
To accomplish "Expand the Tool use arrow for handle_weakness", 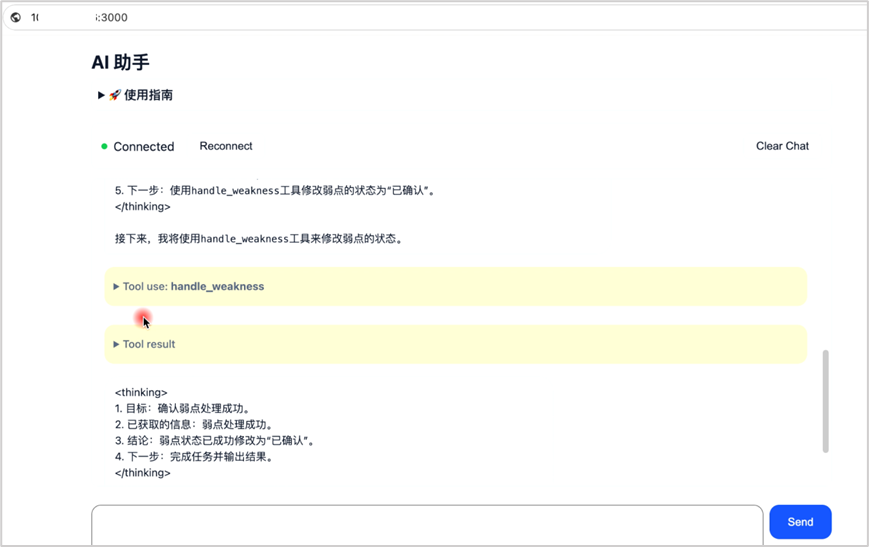I will [x=116, y=287].
